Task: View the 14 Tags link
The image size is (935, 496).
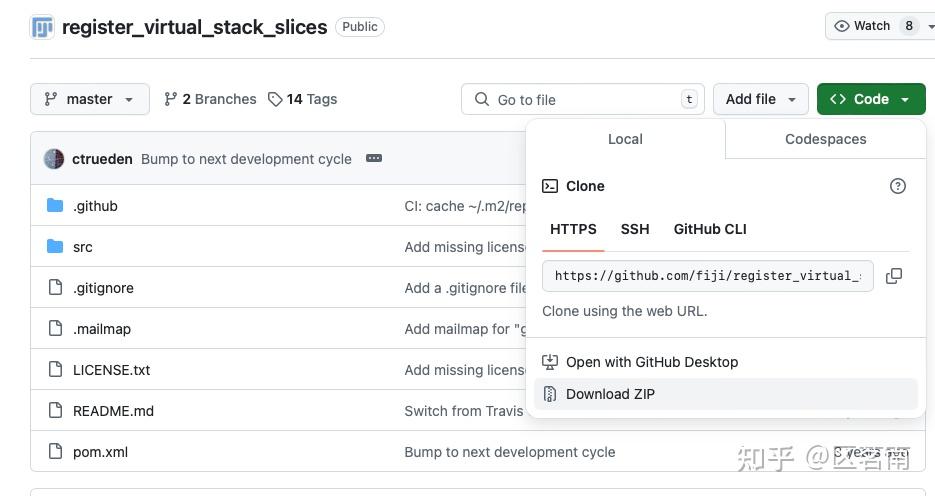Action: (303, 99)
